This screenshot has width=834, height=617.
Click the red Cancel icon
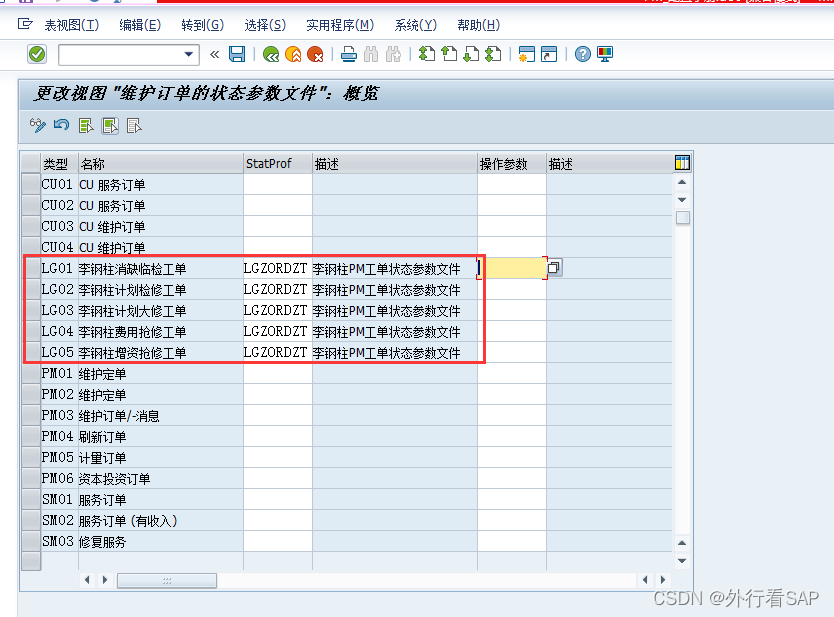(x=315, y=54)
